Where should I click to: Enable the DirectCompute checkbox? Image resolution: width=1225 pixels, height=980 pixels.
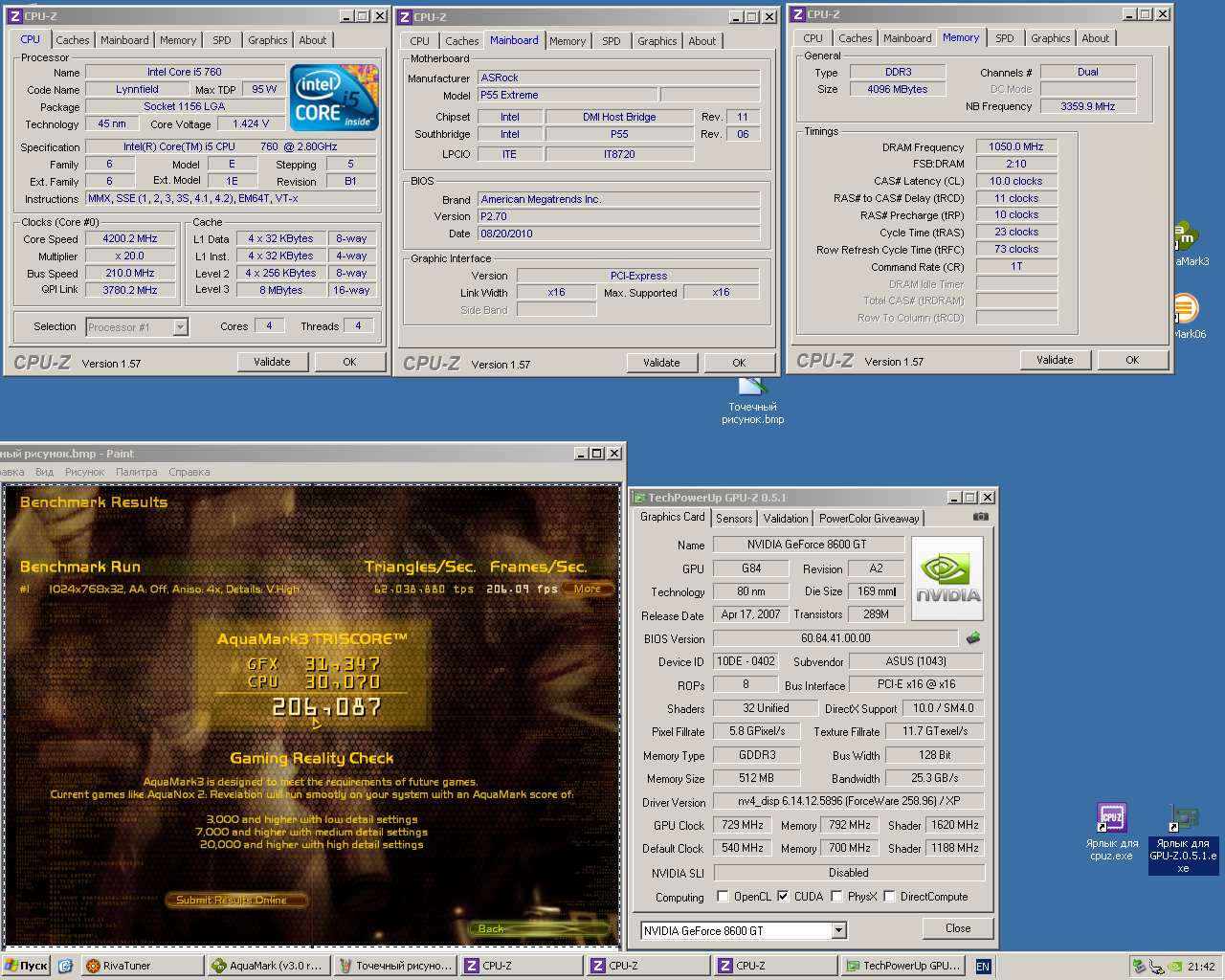point(889,897)
